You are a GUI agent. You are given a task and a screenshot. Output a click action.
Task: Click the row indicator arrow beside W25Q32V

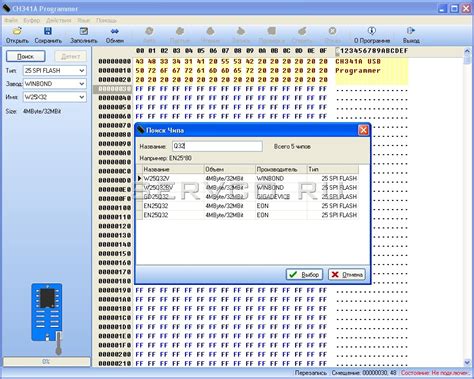[x=139, y=178]
